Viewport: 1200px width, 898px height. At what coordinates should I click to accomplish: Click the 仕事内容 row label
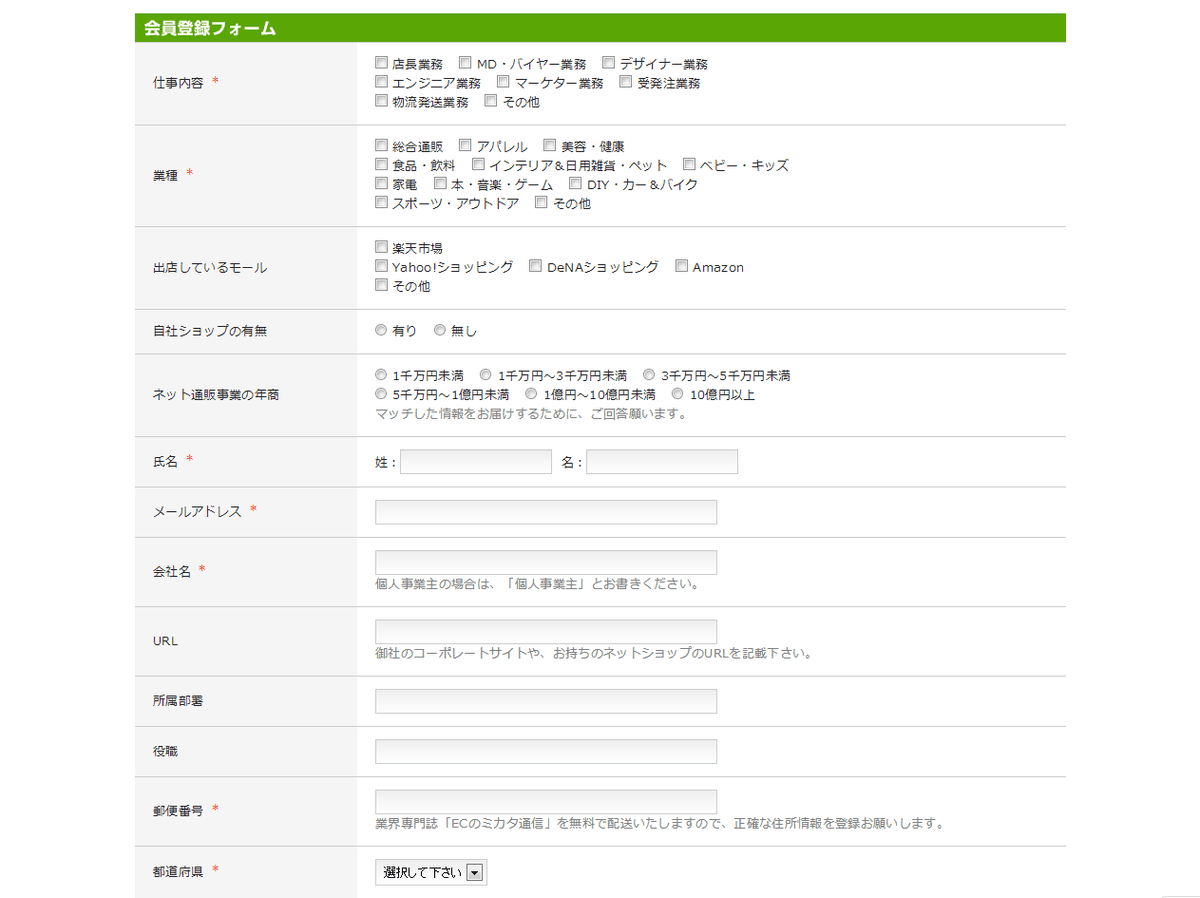[178, 83]
